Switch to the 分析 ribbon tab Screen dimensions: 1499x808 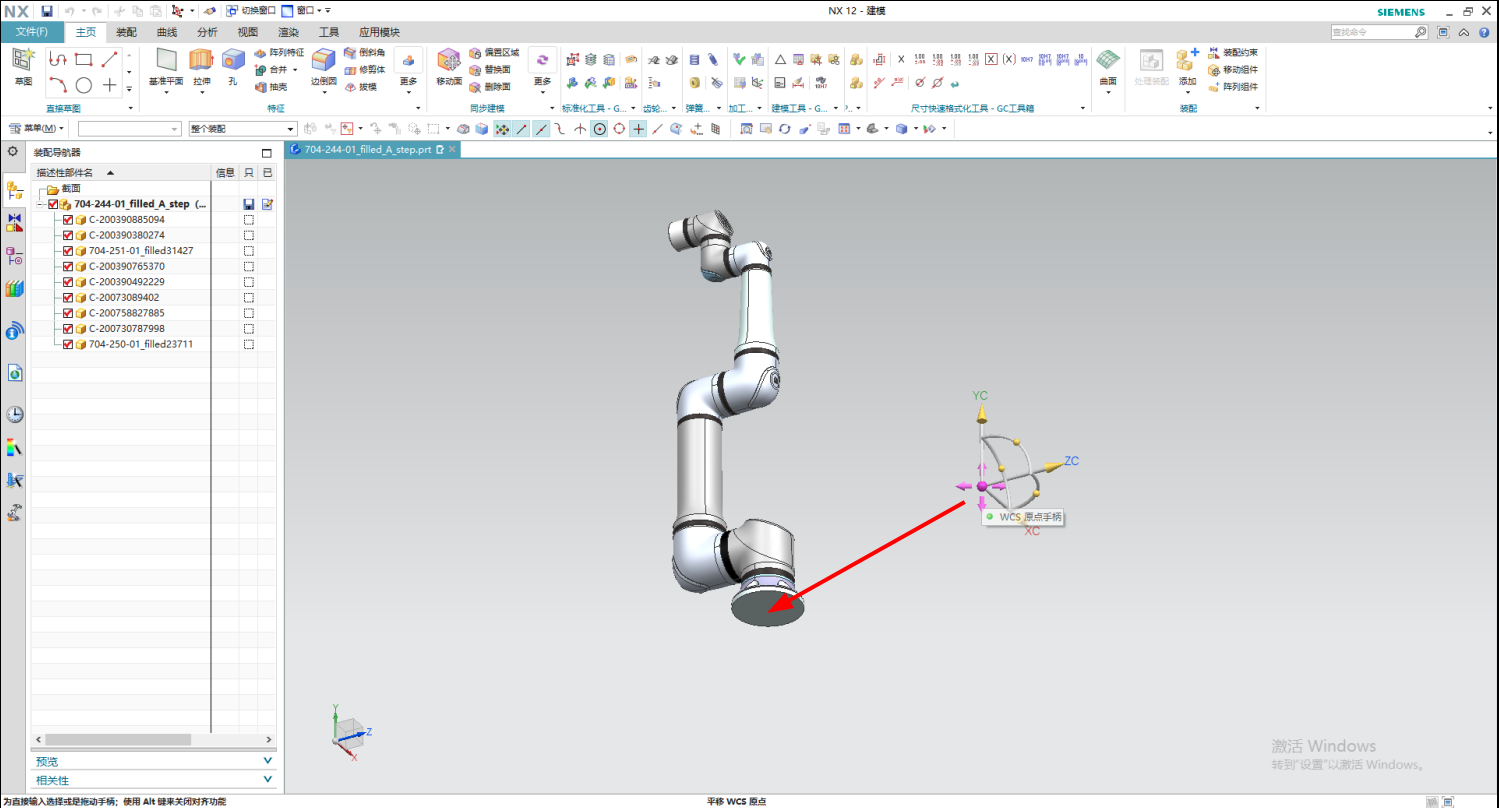pyautogui.click(x=207, y=32)
